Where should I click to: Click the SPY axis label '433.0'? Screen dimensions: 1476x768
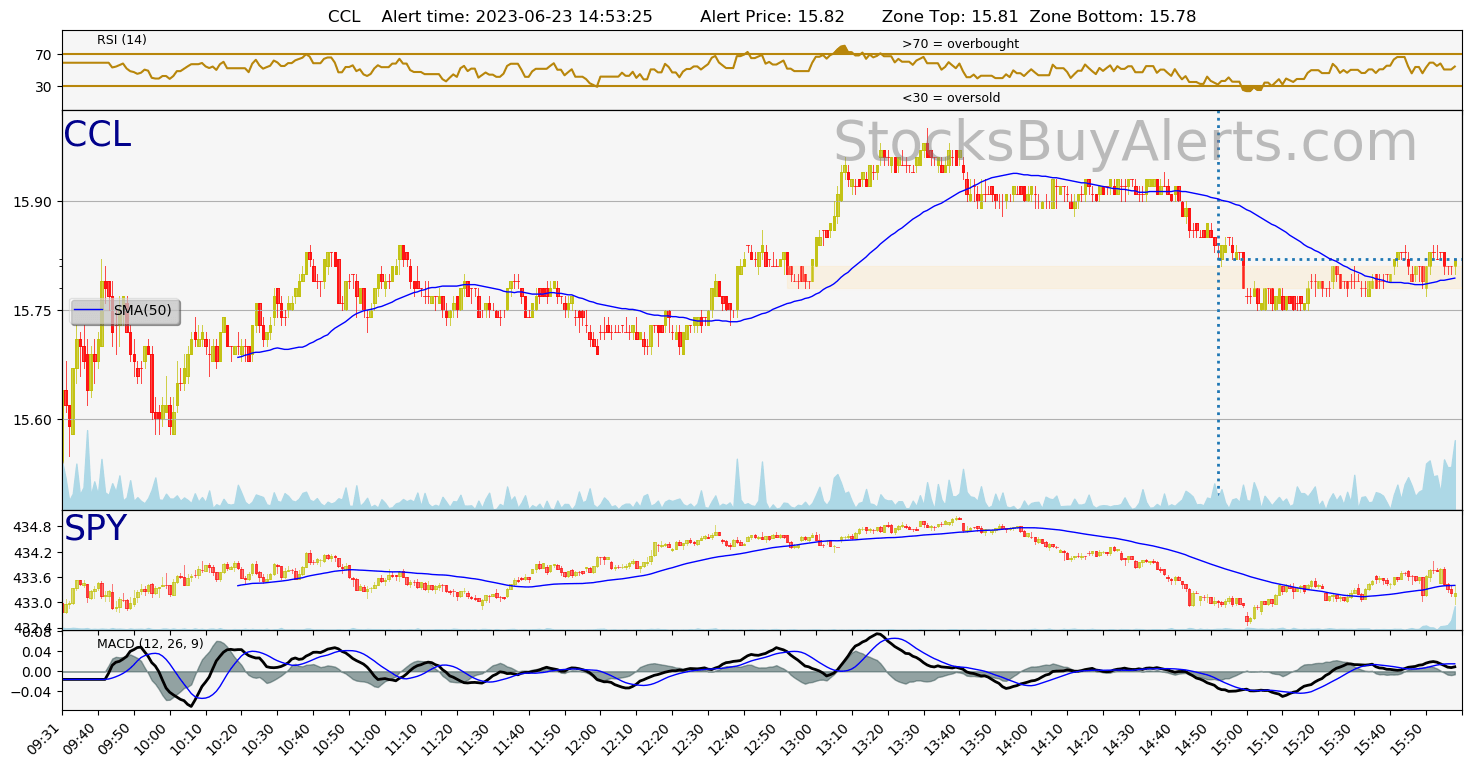tap(32, 603)
